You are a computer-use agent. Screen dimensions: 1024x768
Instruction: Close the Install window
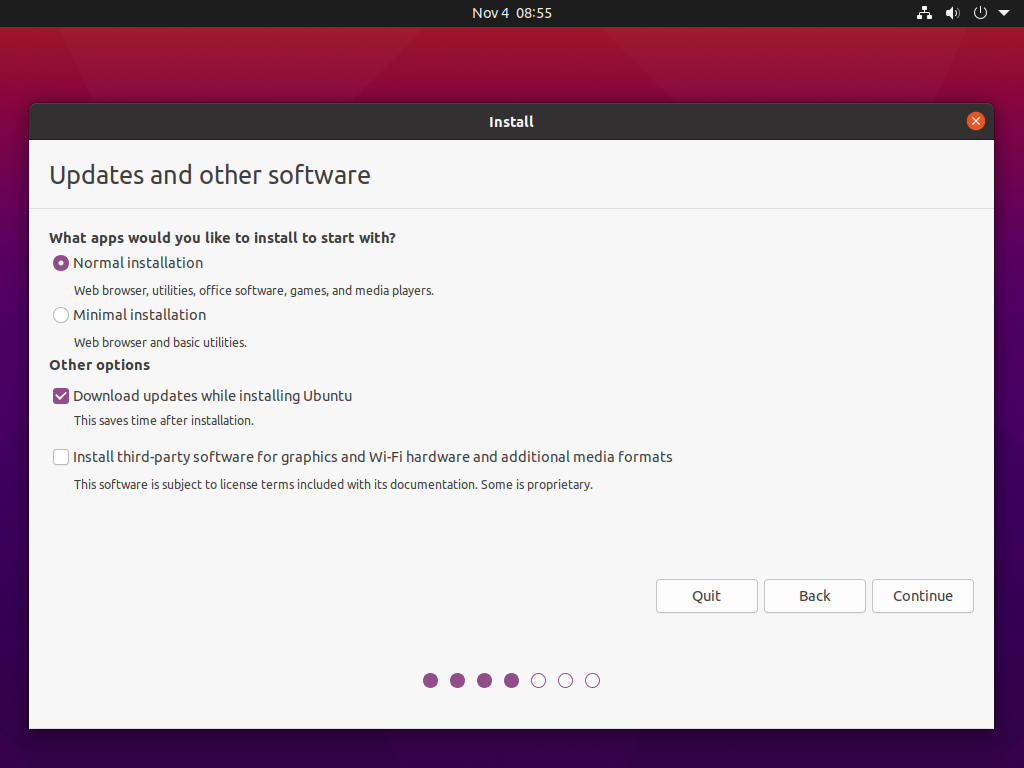[976, 121]
